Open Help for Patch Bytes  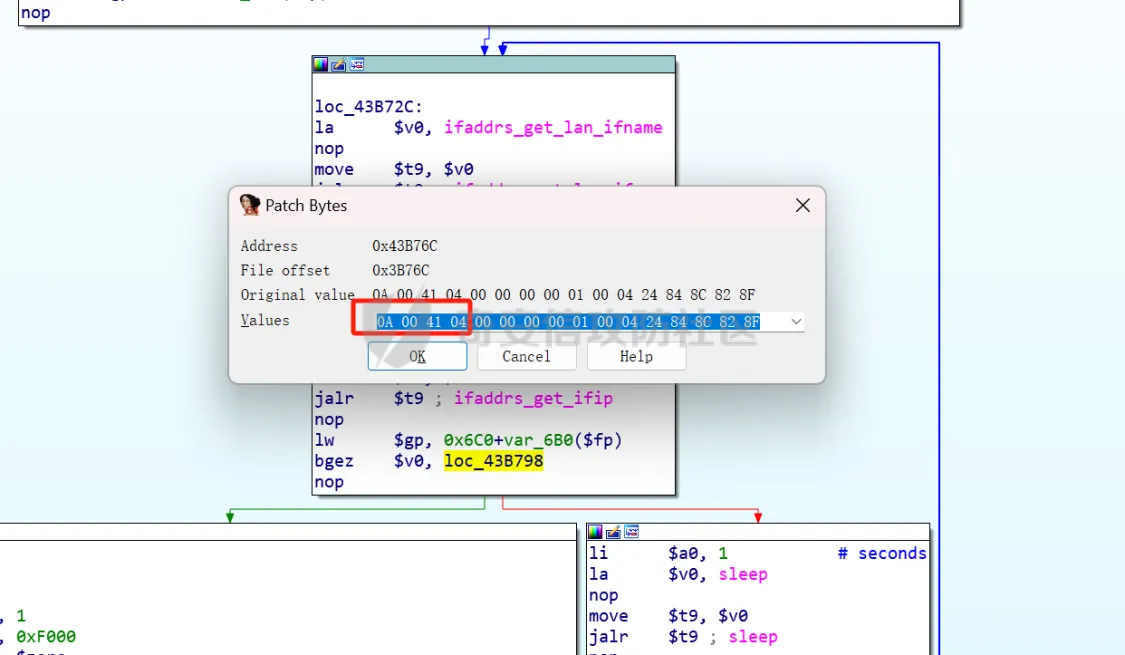click(x=636, y=357)
